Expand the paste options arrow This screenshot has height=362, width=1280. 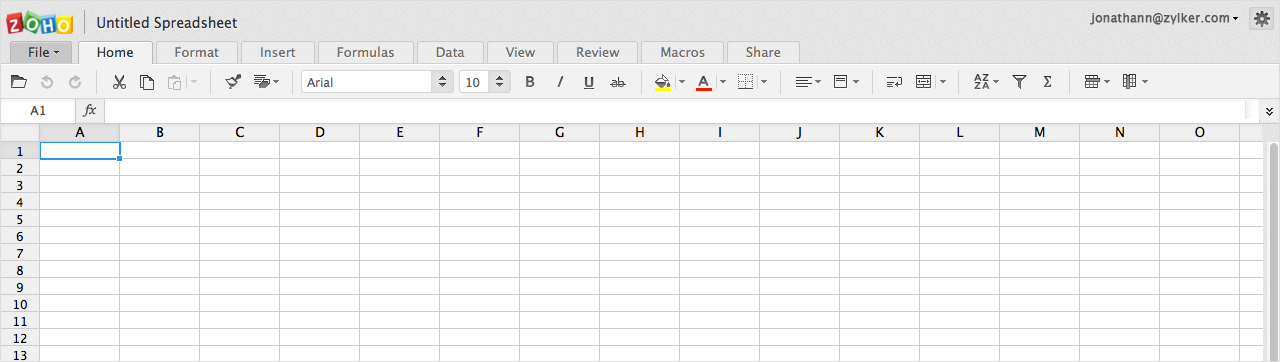coord(194,82)
